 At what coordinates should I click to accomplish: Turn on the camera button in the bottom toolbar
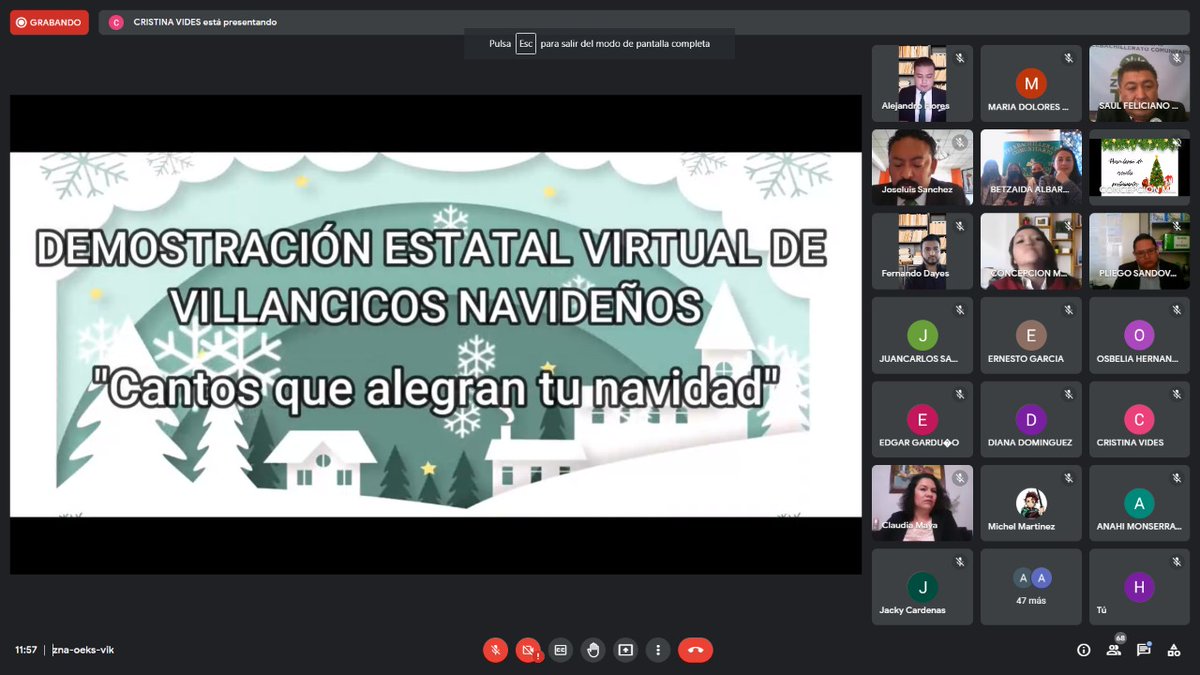pos(528,650)
